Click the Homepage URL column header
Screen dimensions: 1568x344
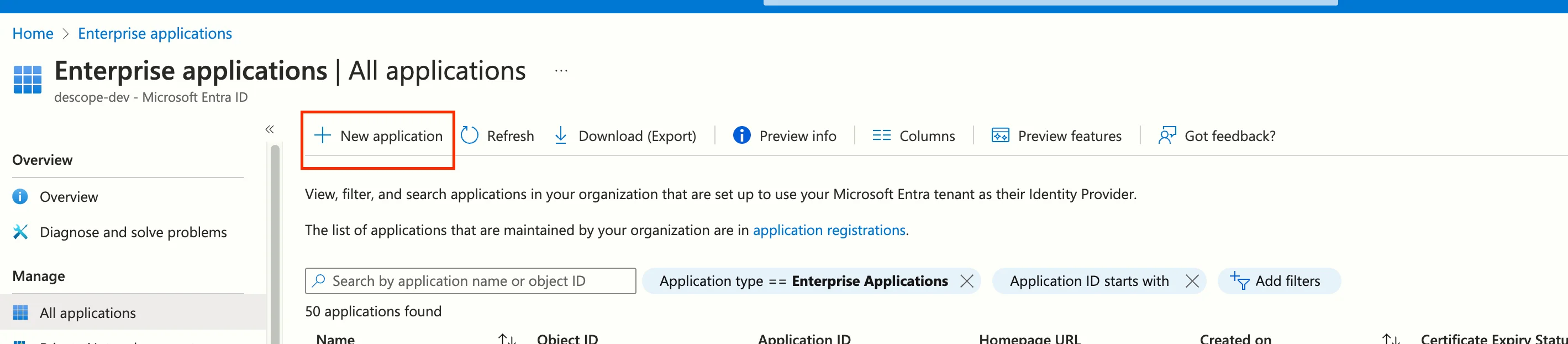click(x=1029, y=338)
